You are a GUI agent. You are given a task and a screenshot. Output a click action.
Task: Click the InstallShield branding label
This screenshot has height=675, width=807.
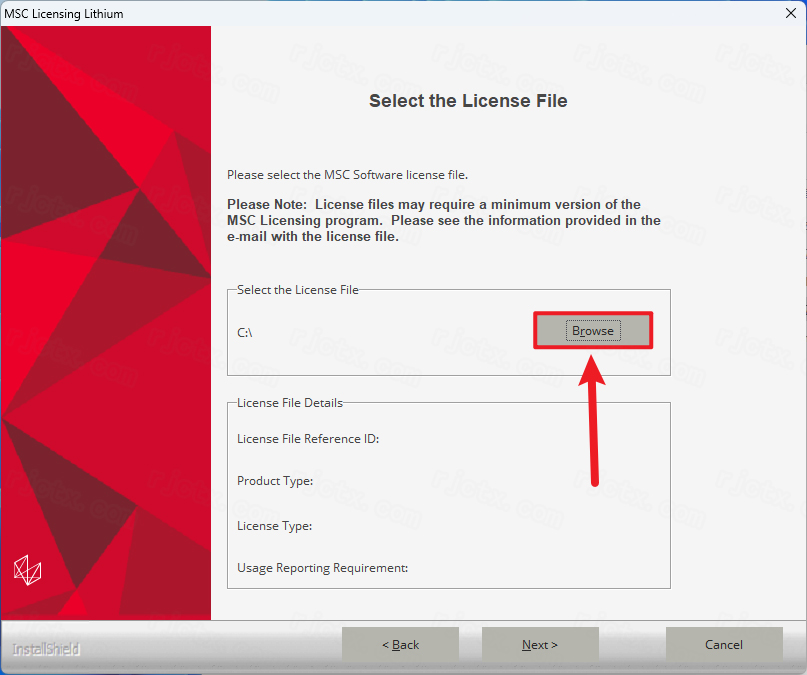point(46,649)
